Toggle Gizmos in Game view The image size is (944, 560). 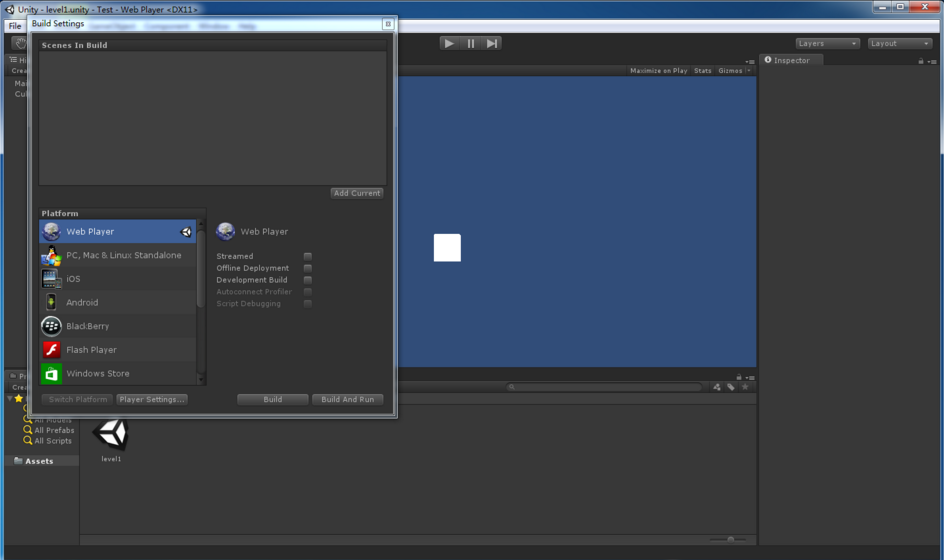coord(730,70)
